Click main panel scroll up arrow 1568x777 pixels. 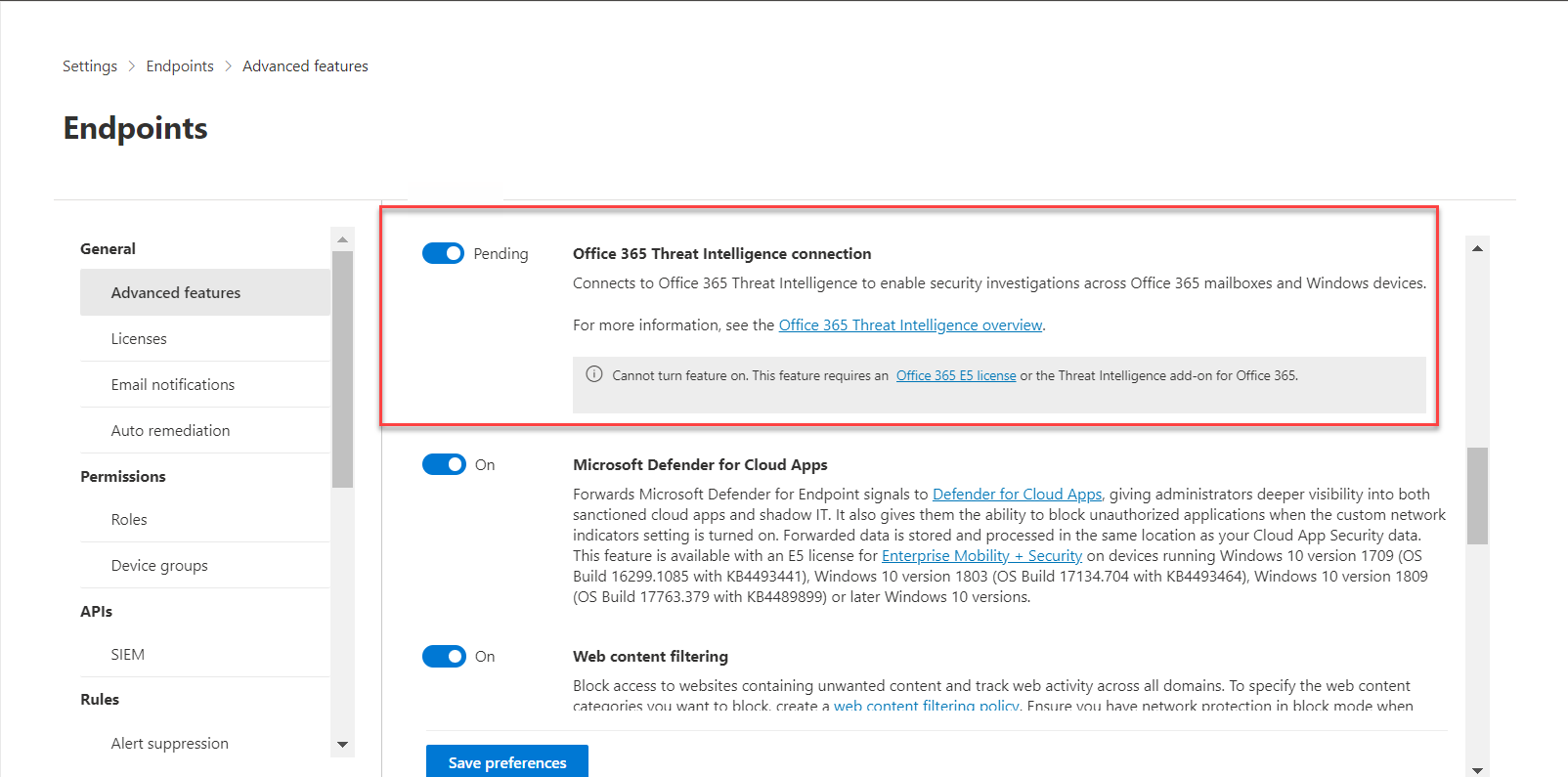[x=1477, y=248]
